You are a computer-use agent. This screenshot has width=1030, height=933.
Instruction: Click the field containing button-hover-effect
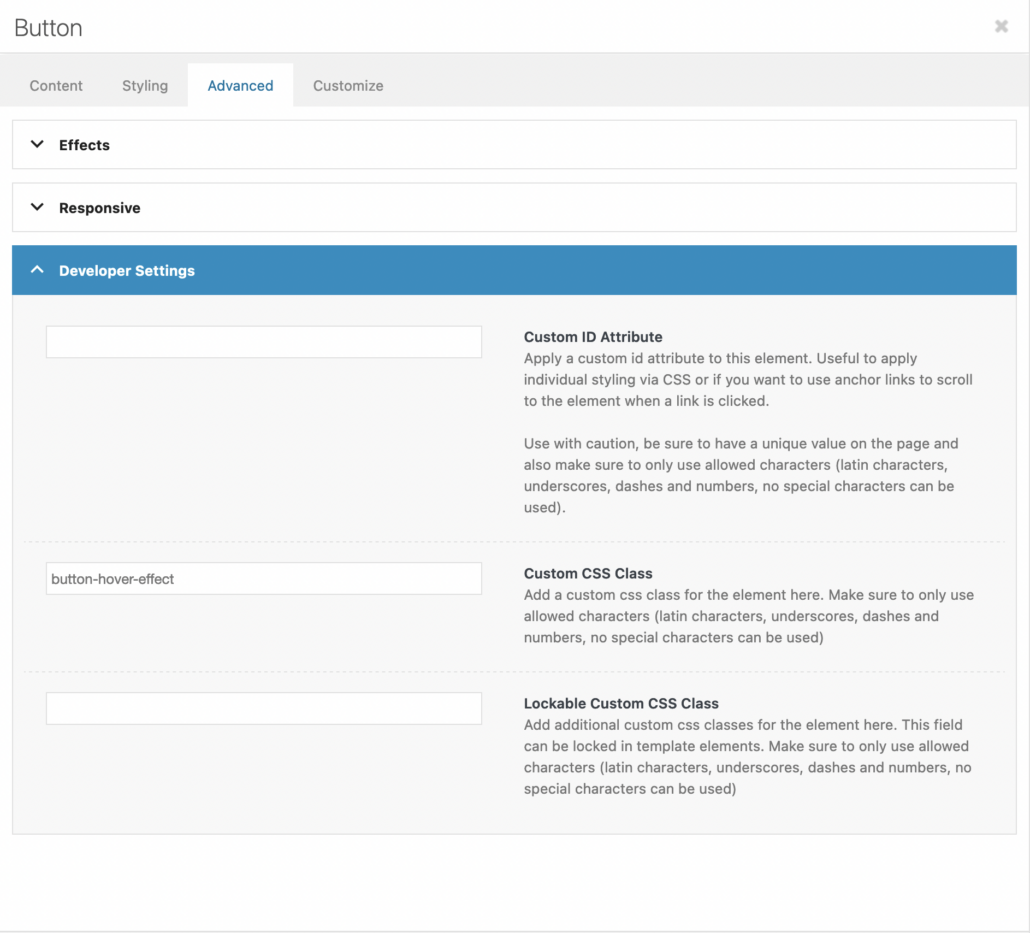[x=263, y=578]
